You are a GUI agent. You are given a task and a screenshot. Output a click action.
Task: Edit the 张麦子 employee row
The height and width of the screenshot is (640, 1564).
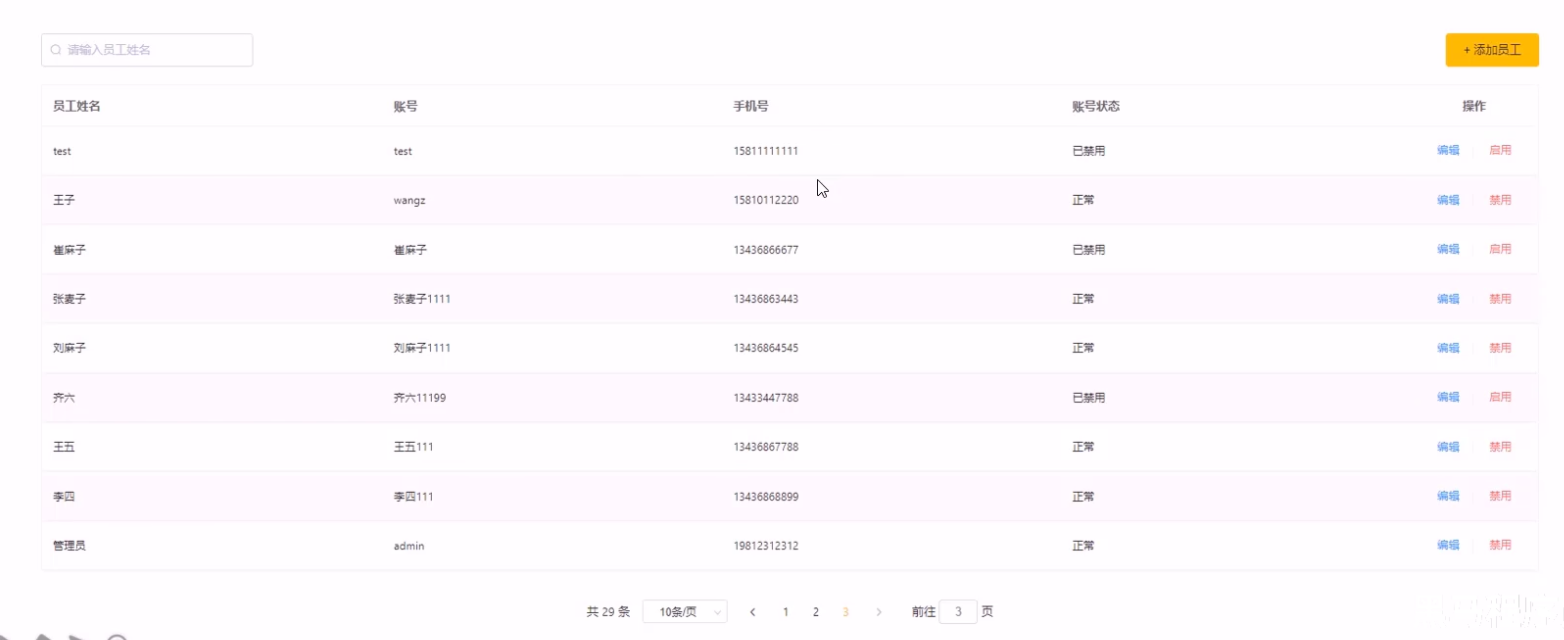(1447, 299)
